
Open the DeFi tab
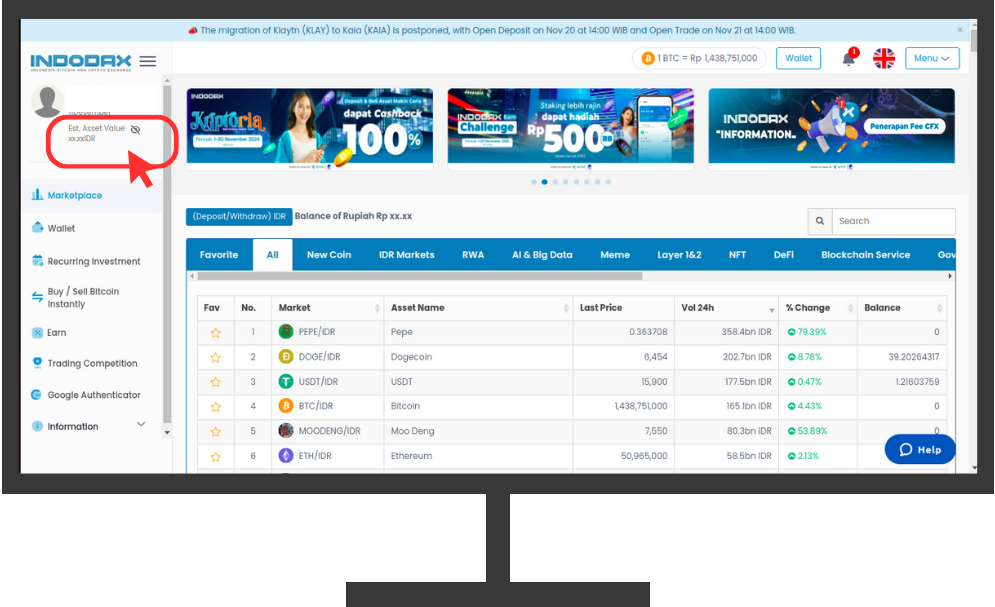[x=784, y=255]
